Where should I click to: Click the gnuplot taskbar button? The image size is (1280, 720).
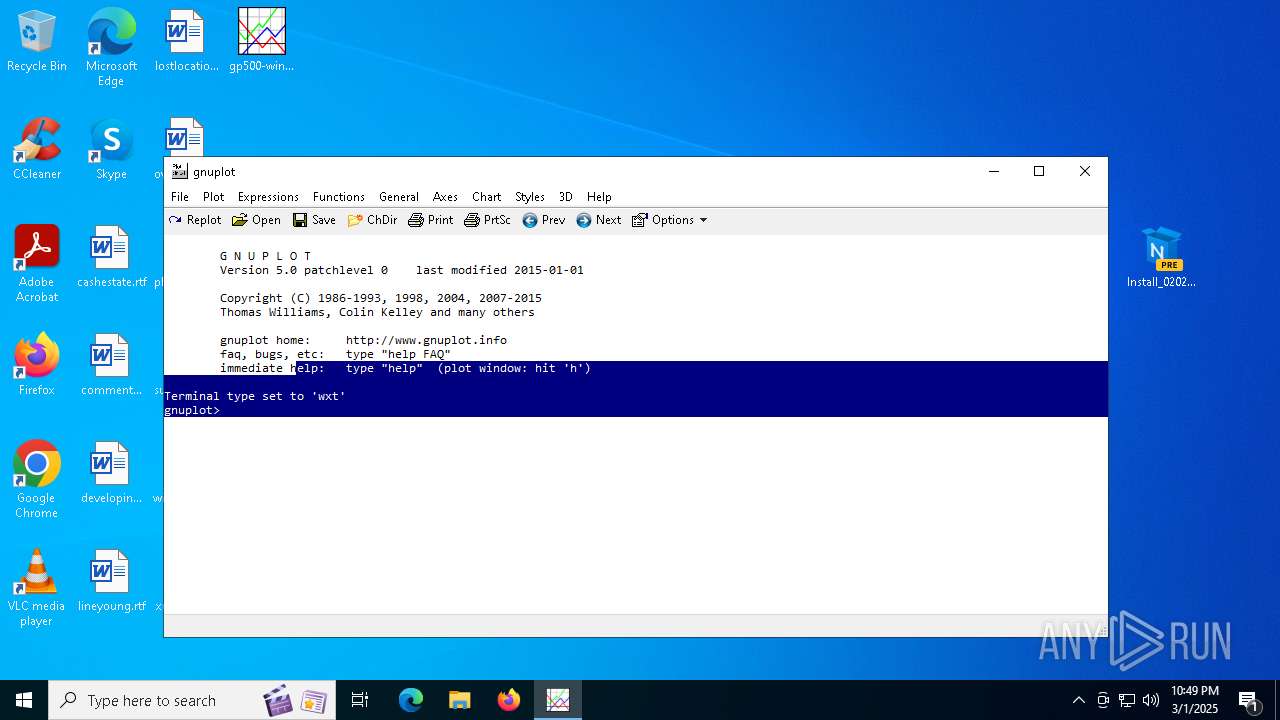pyautogui.click(x=558, y=700)
